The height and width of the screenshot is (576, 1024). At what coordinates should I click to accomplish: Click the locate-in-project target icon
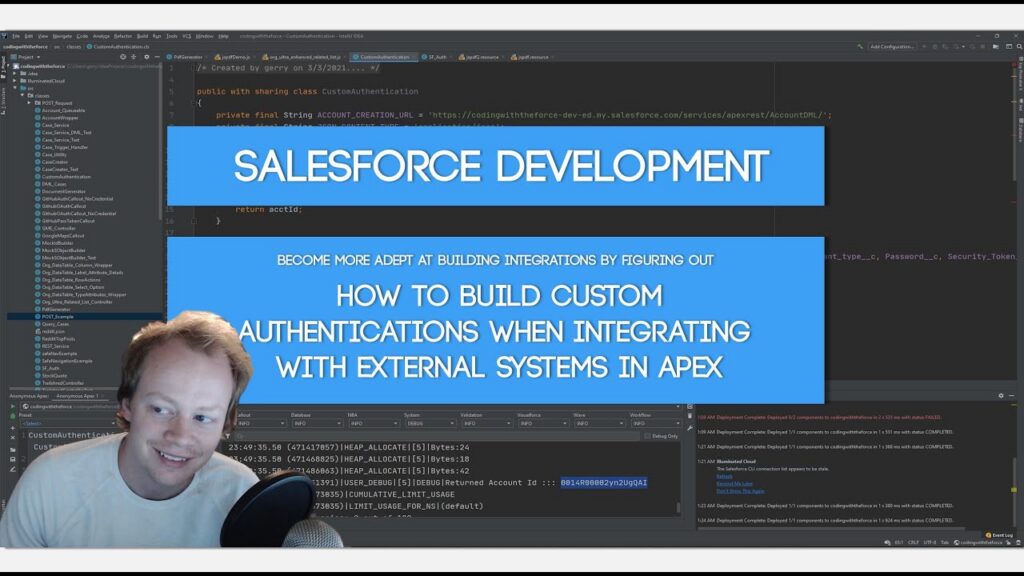(x=123, y=57)
